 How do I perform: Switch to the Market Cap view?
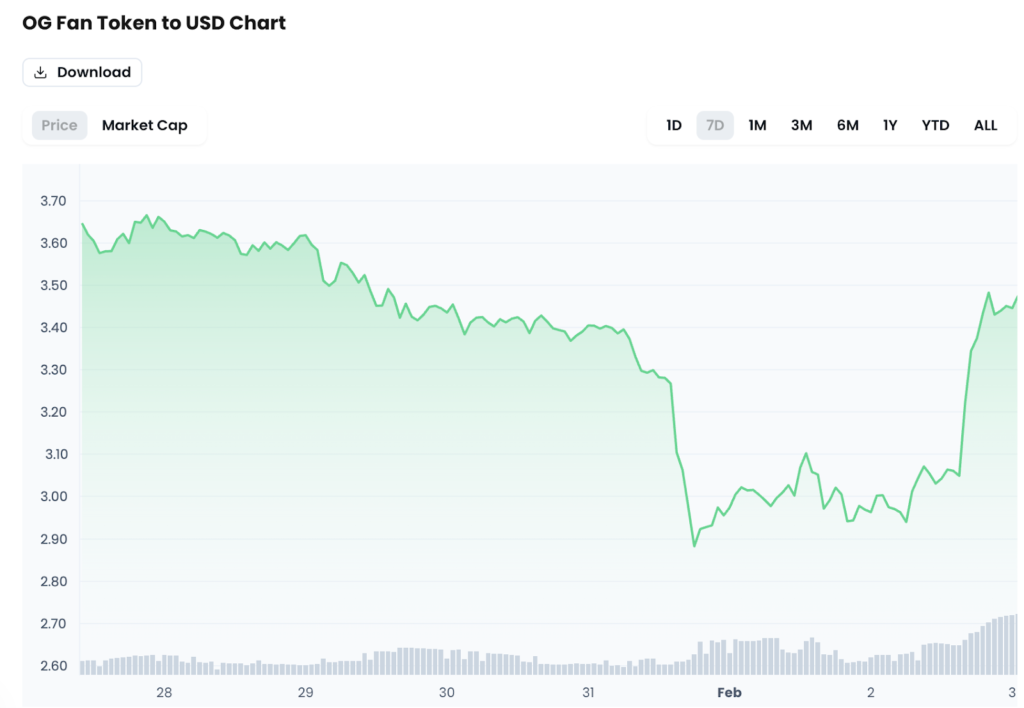coord(145,125)
